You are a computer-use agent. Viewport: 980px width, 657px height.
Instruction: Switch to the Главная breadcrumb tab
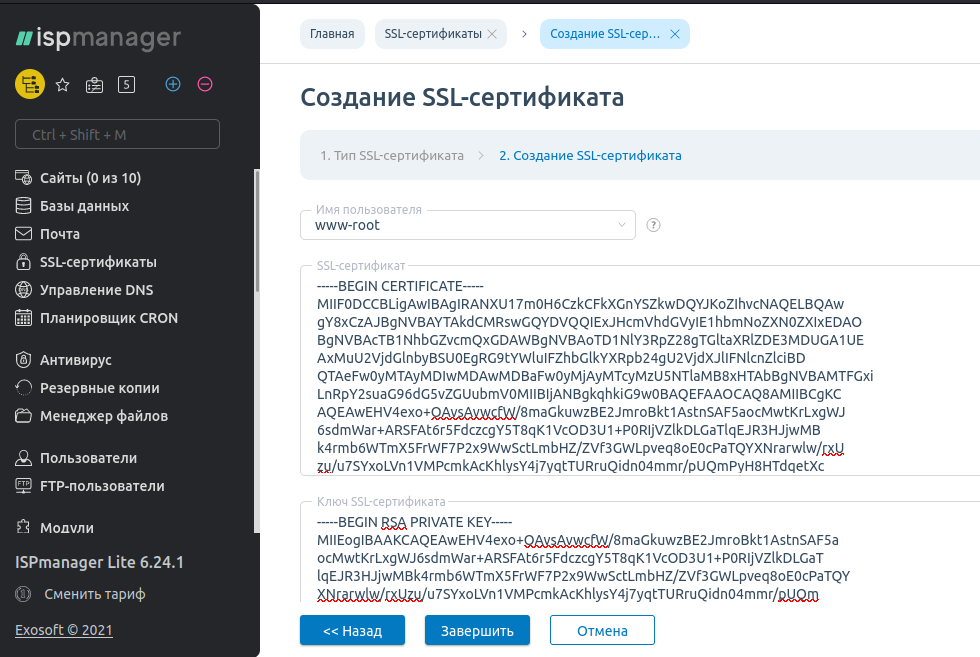point(331,33)
